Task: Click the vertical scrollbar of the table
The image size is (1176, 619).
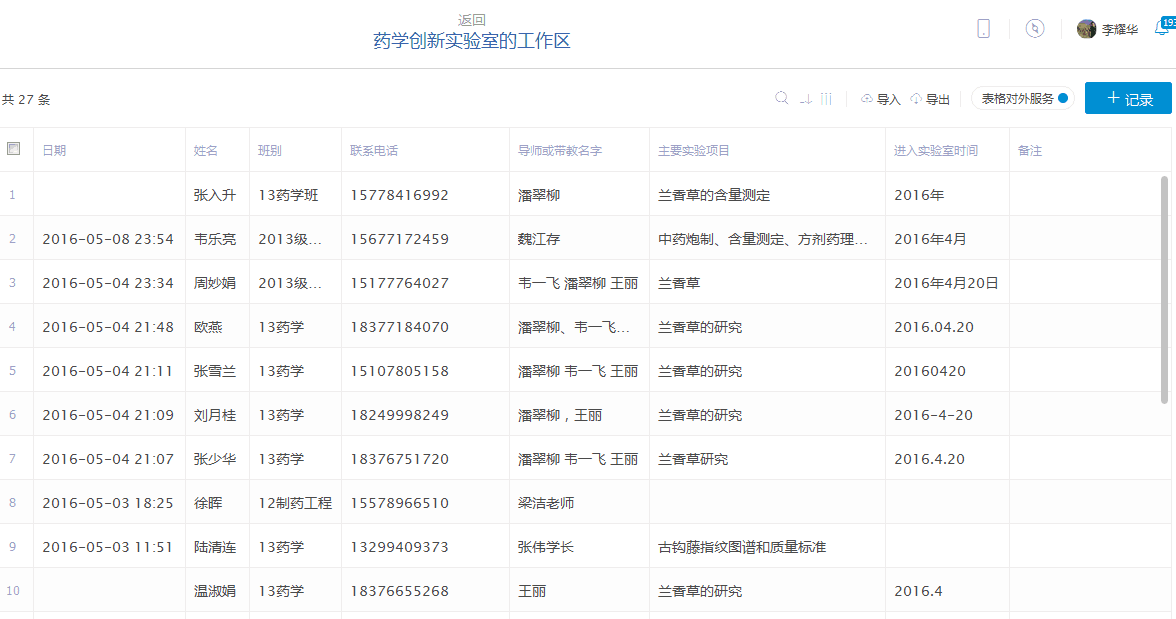Action: click(1164, 290)
